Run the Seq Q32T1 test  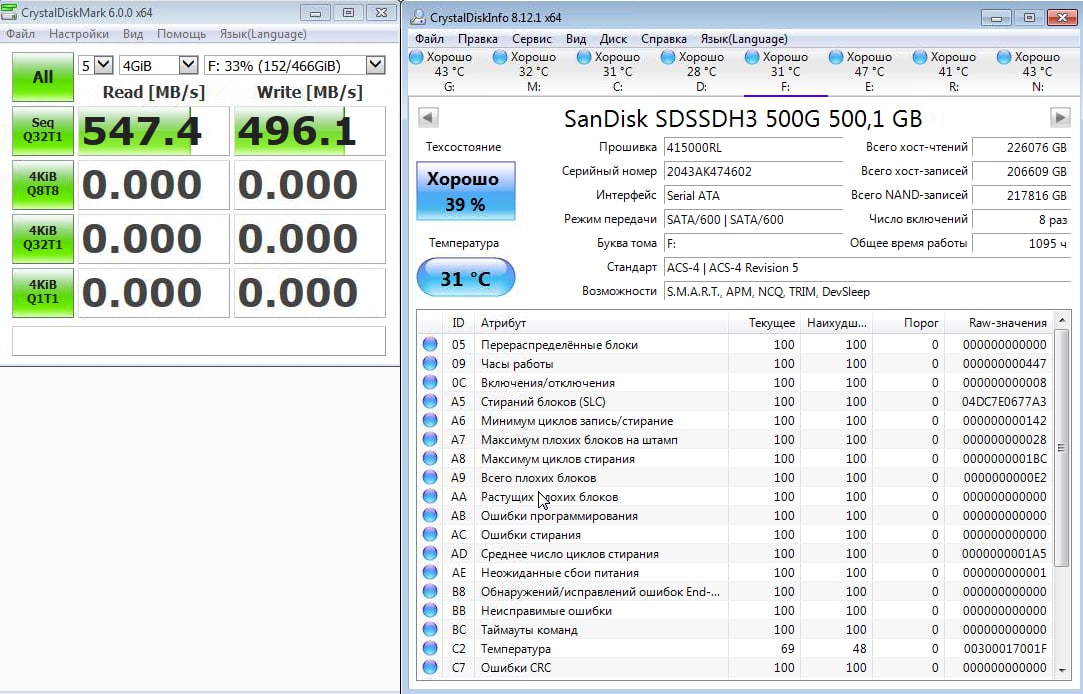43,131
